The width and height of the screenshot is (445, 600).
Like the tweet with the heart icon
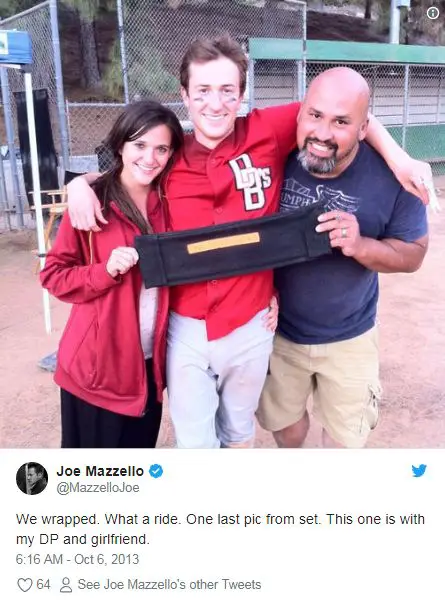click(25, 585)
